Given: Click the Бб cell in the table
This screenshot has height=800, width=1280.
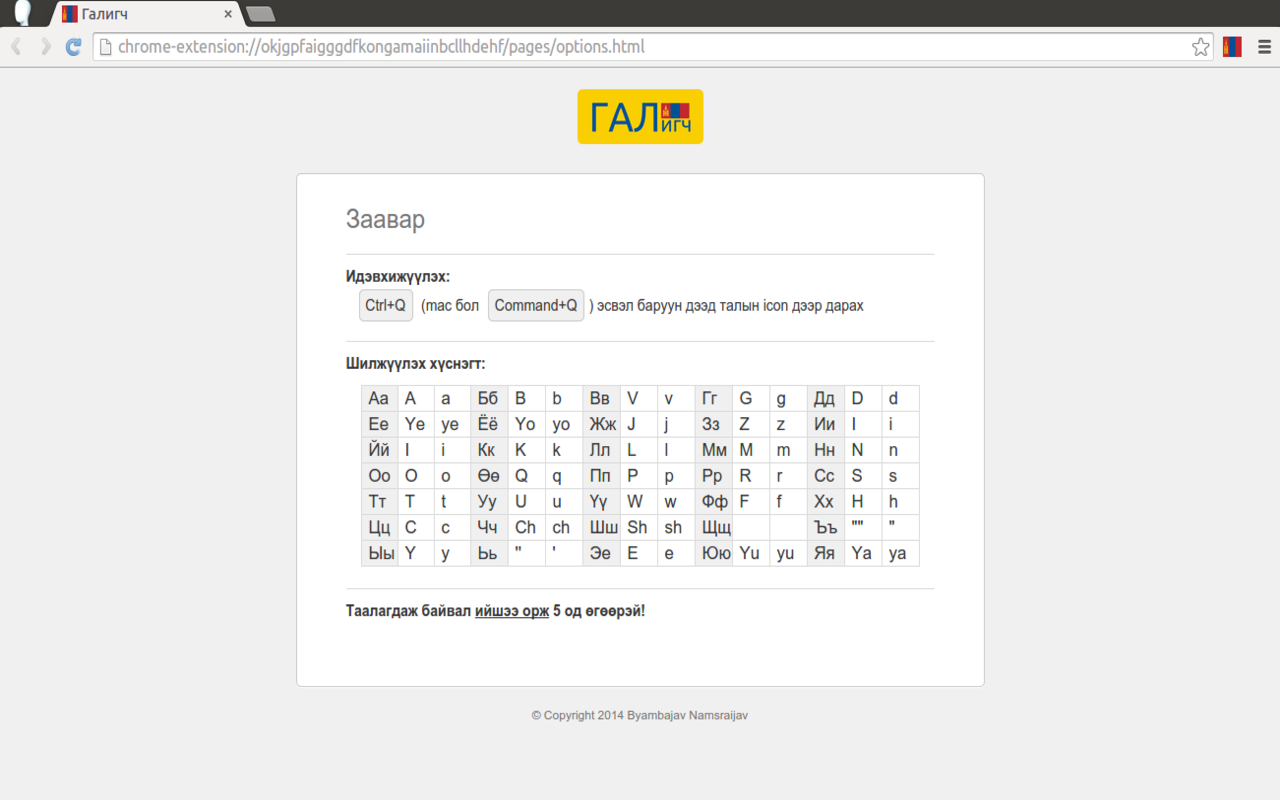Looking at the screenshot, I should click(x=489, y=398).
